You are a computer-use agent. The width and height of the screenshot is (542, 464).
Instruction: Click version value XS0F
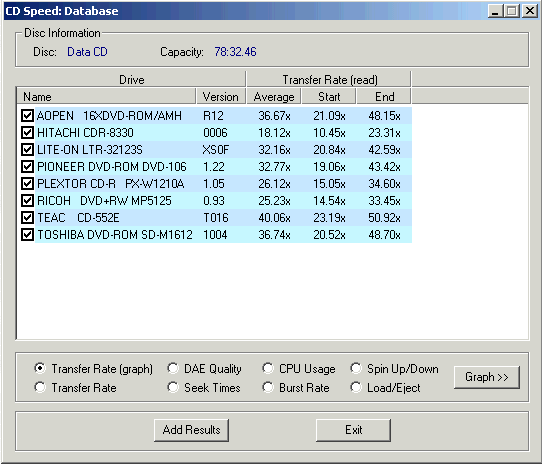pos(216,149)
